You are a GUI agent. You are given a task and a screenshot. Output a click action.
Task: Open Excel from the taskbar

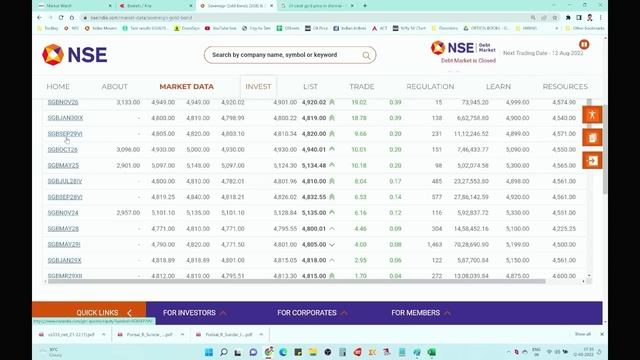431,352
